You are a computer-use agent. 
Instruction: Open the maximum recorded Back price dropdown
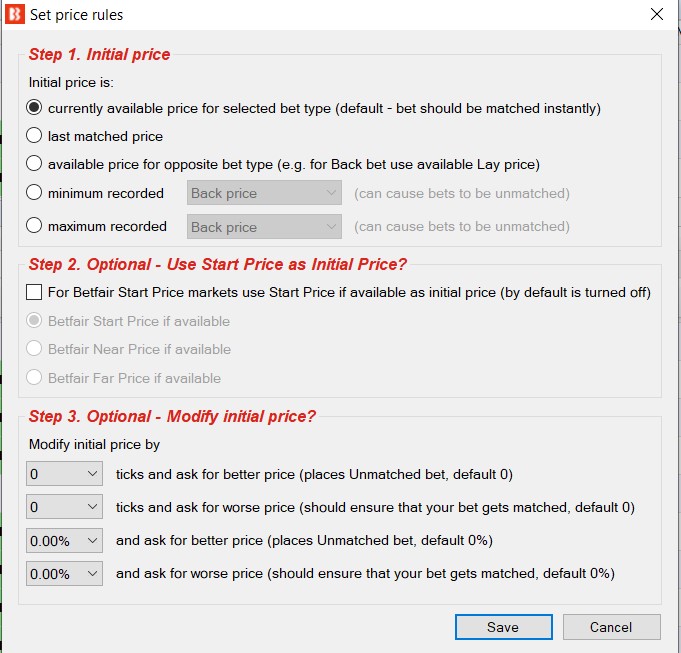[264, 227]
